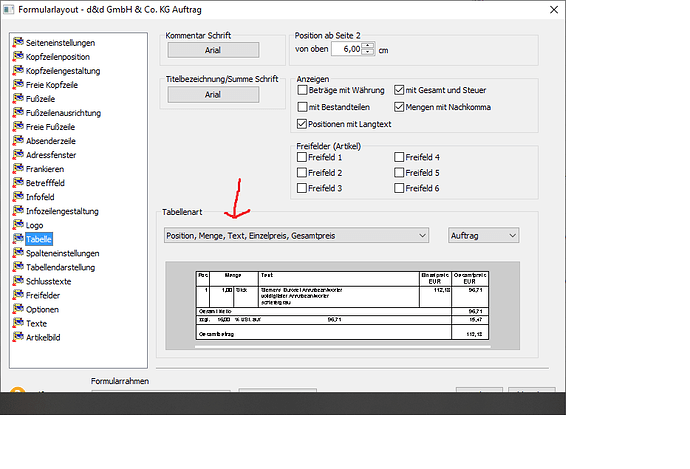Check the Freifeld 6 box
The width and height of the screenshot is (690, 469).
coord(399,188)
